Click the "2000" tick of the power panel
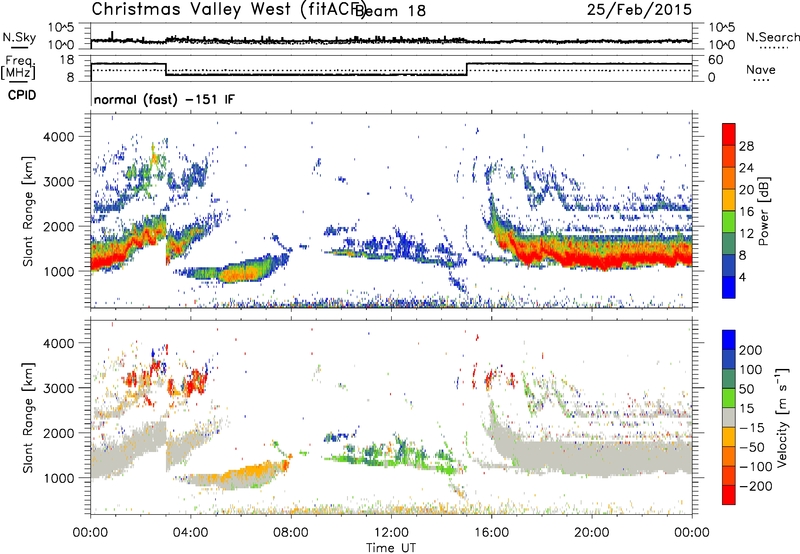 click(x=59, y=226)
